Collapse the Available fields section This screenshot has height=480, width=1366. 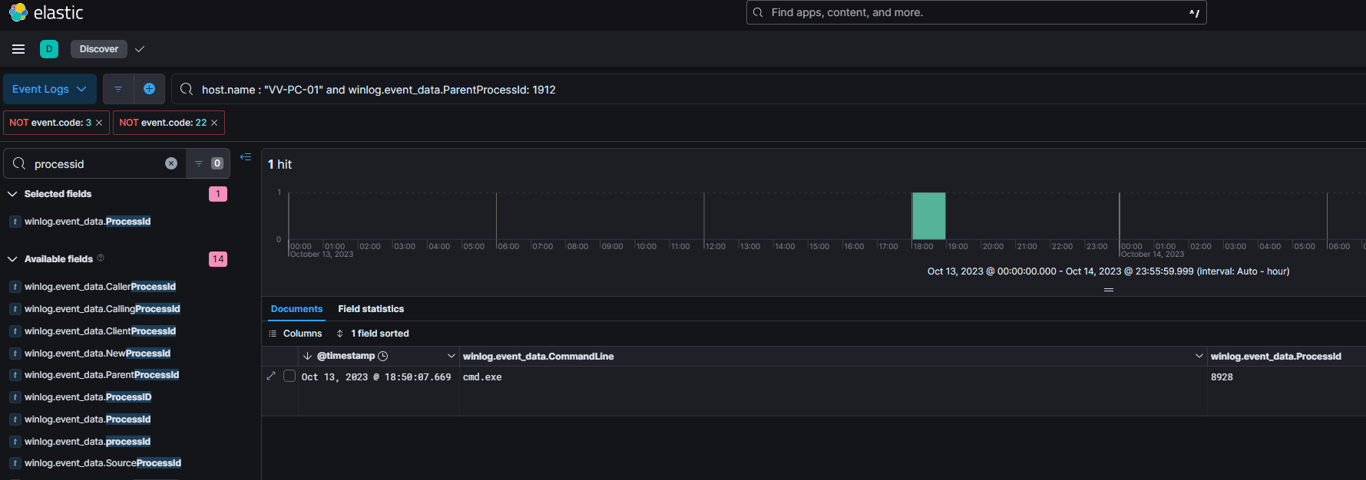pos(13,259)
